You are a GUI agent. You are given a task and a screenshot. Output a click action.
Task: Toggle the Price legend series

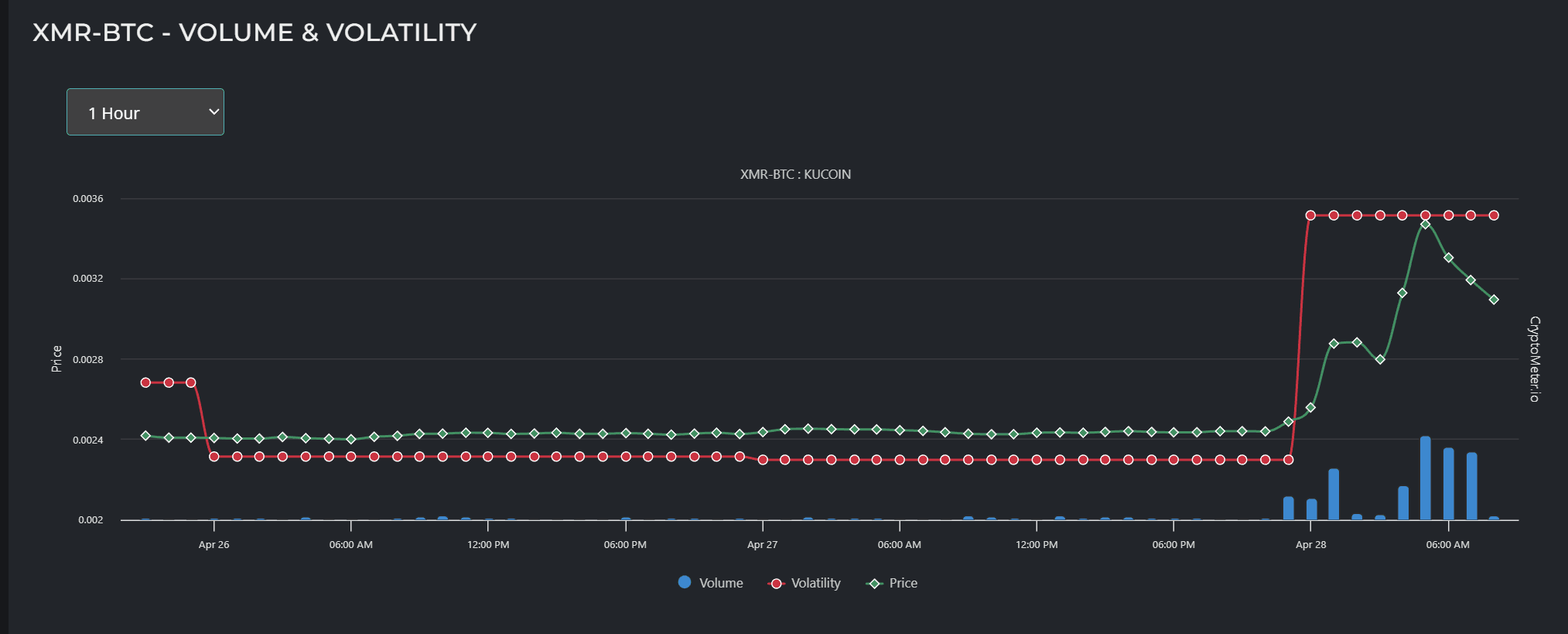coord(892,583)
